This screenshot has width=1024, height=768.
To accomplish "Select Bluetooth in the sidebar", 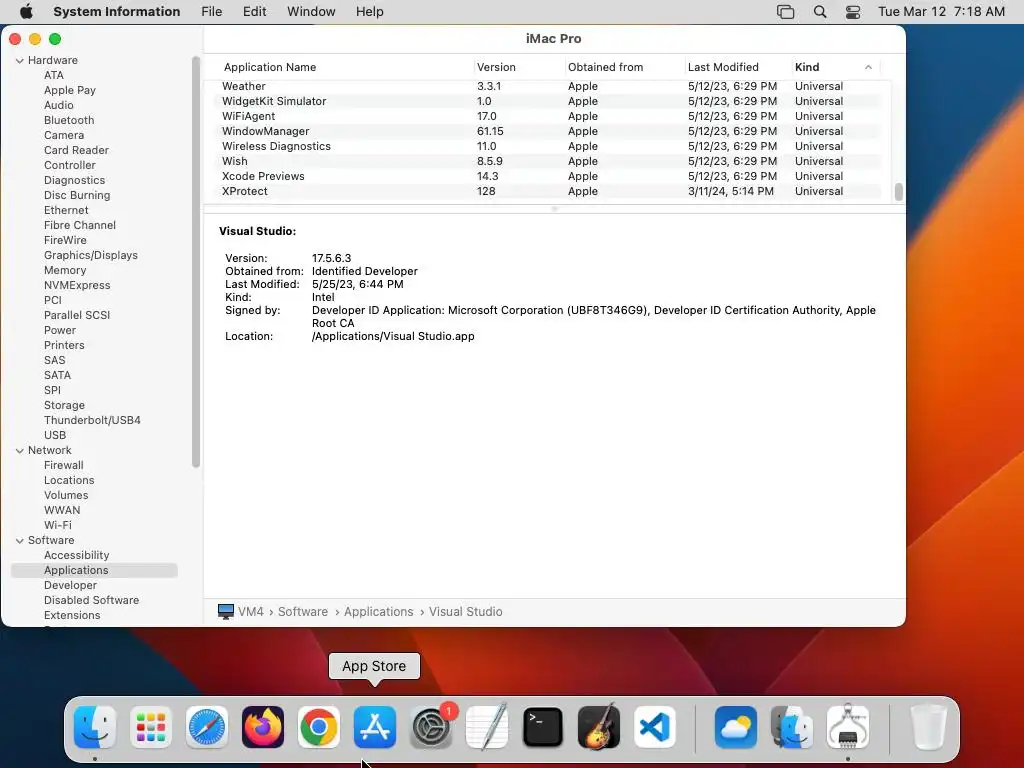I will (69, 120).
